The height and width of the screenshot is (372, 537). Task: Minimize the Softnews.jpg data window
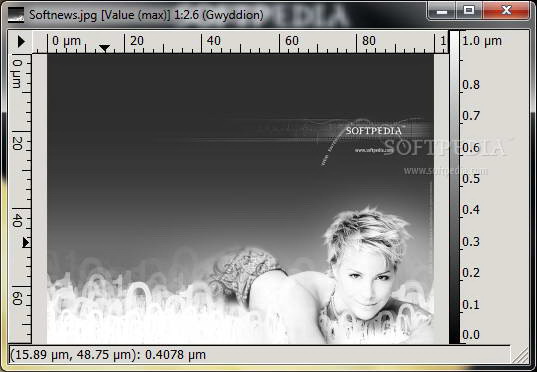[442, 11]
